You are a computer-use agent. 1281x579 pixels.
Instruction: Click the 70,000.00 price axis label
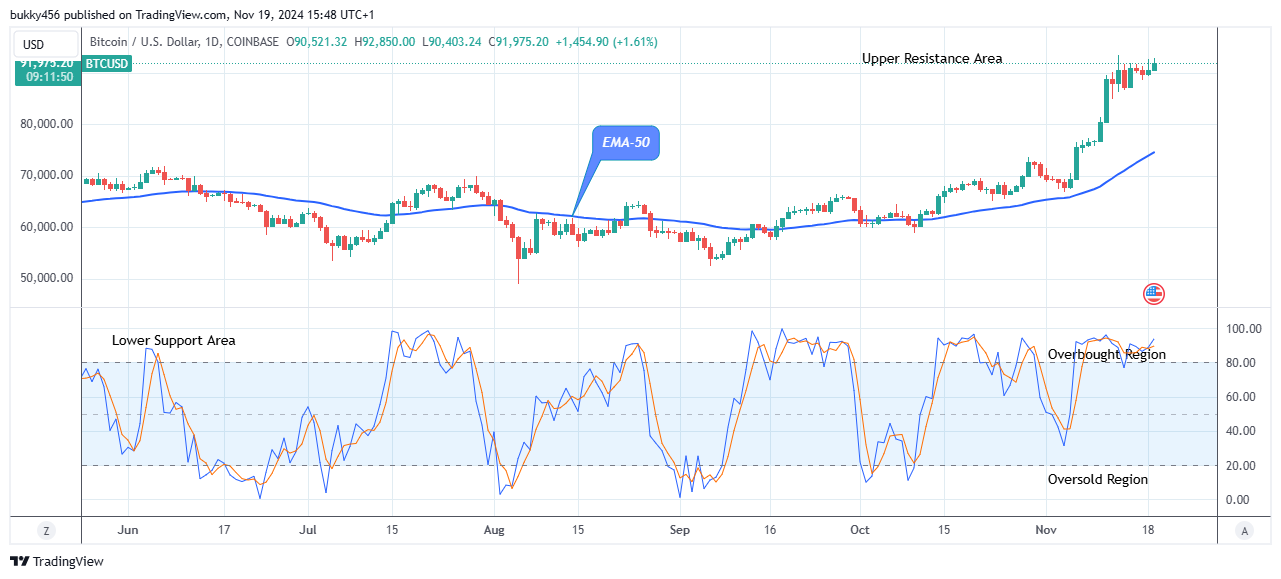47,176
